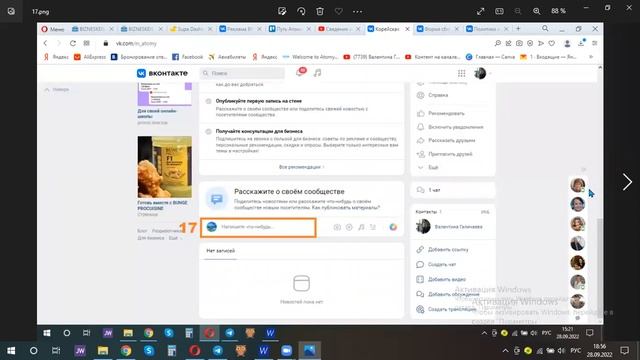Click Добавить видео

tap(447, 279)
